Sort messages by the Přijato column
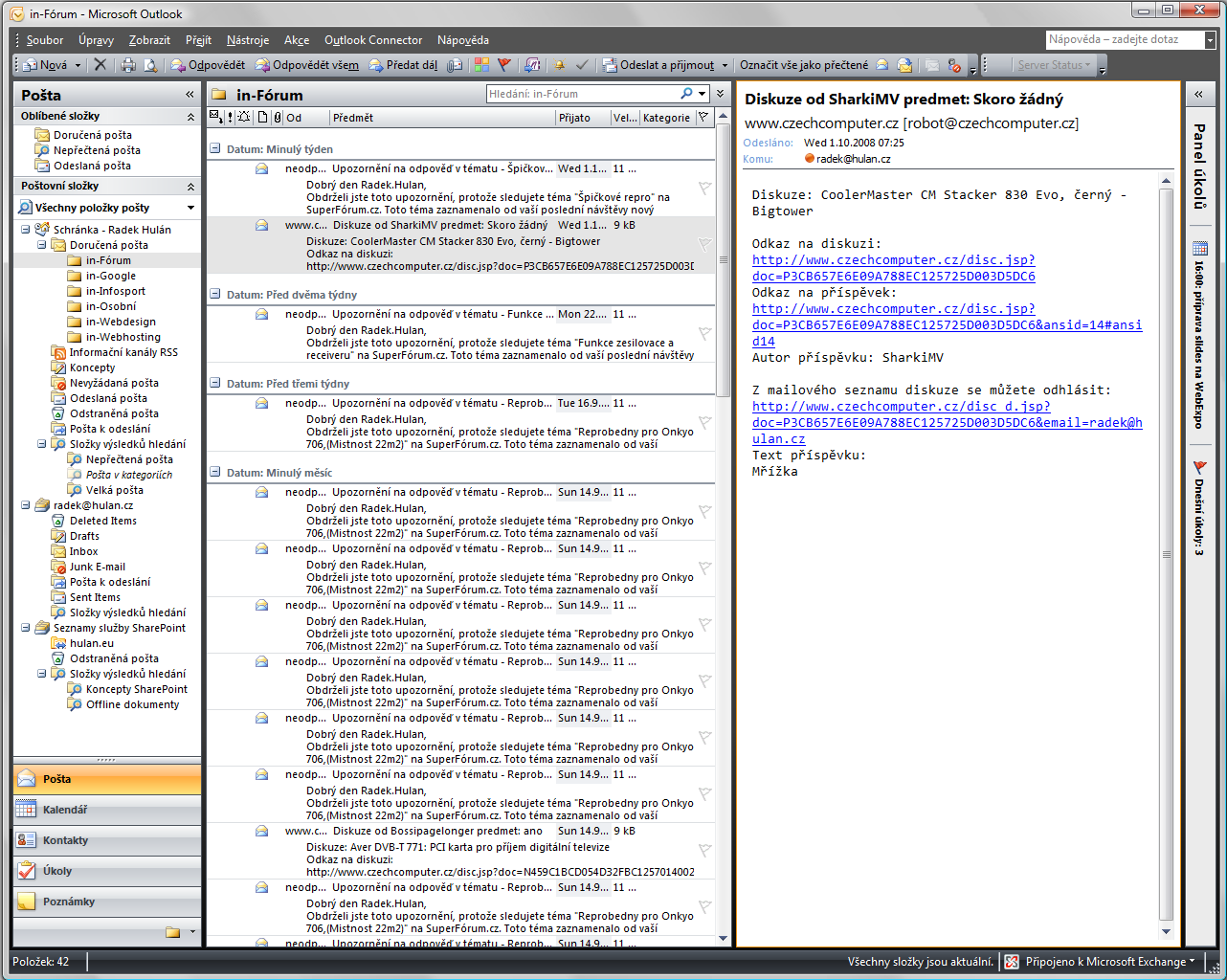1227x980 pixels. 583,118
